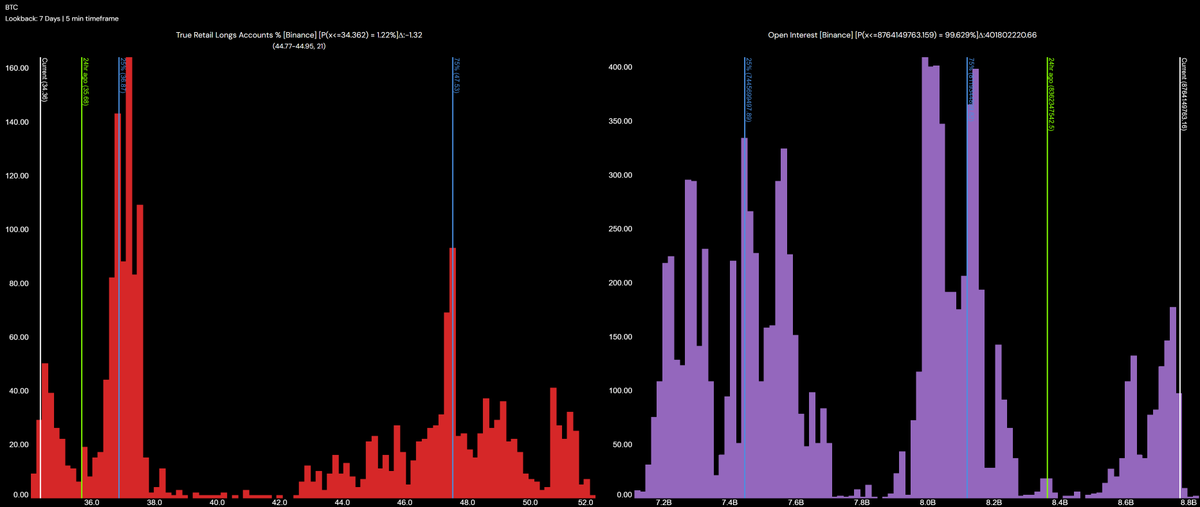
Task: Click the tallest red histogram bar near 37.0
Action: tap(129, 278)
